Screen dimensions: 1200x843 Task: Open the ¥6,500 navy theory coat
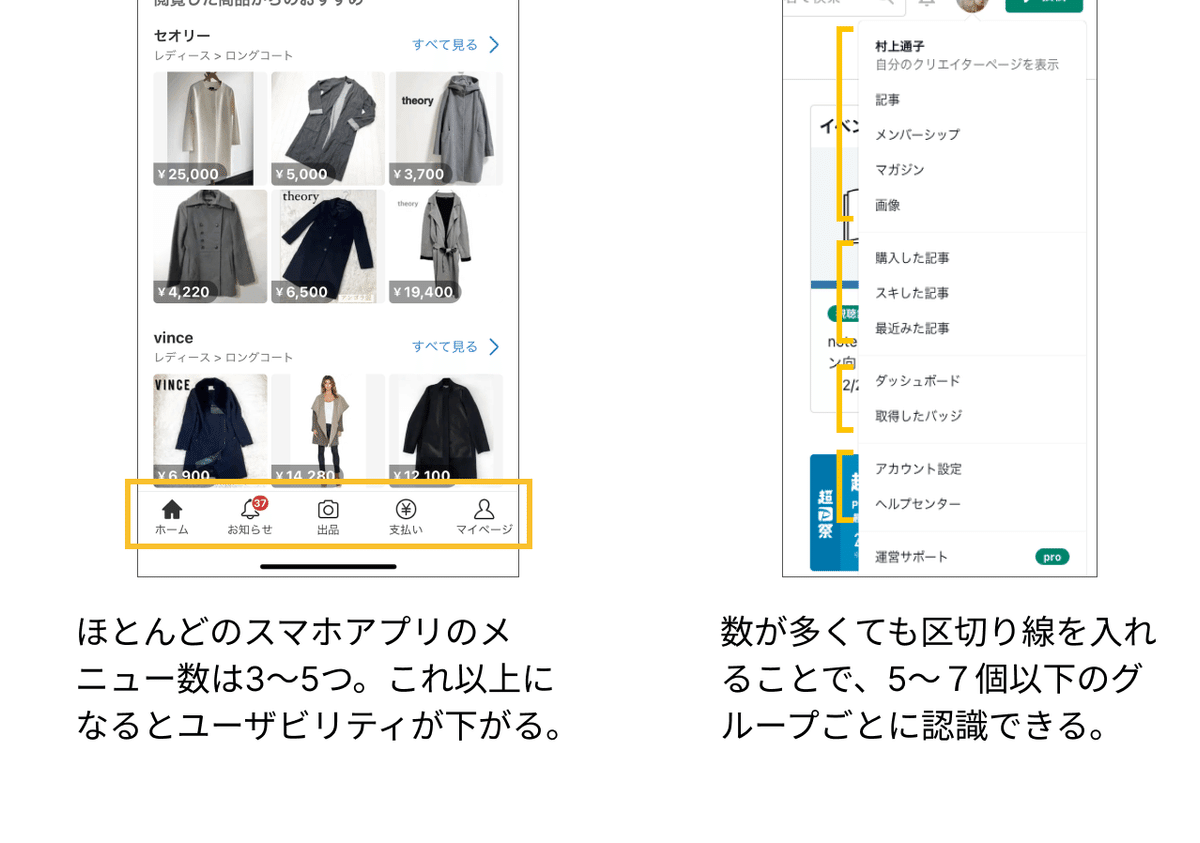pos(328,246)
